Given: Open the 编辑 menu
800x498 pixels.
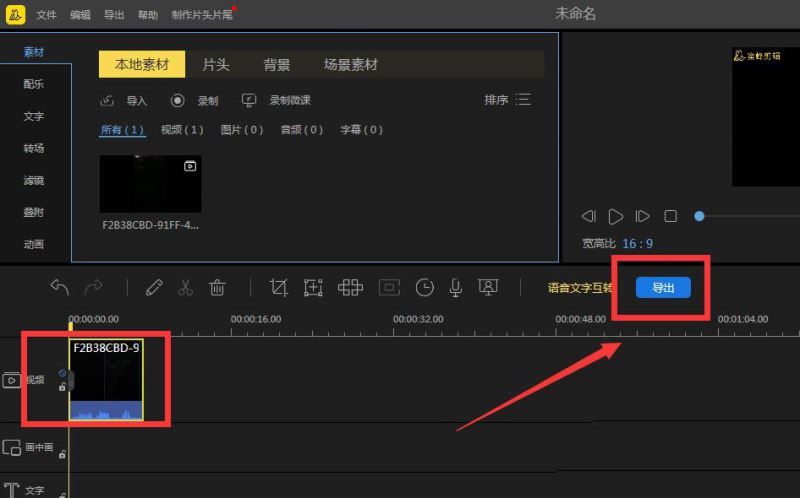Looking at the screenshot, I should tap(80, 15).
